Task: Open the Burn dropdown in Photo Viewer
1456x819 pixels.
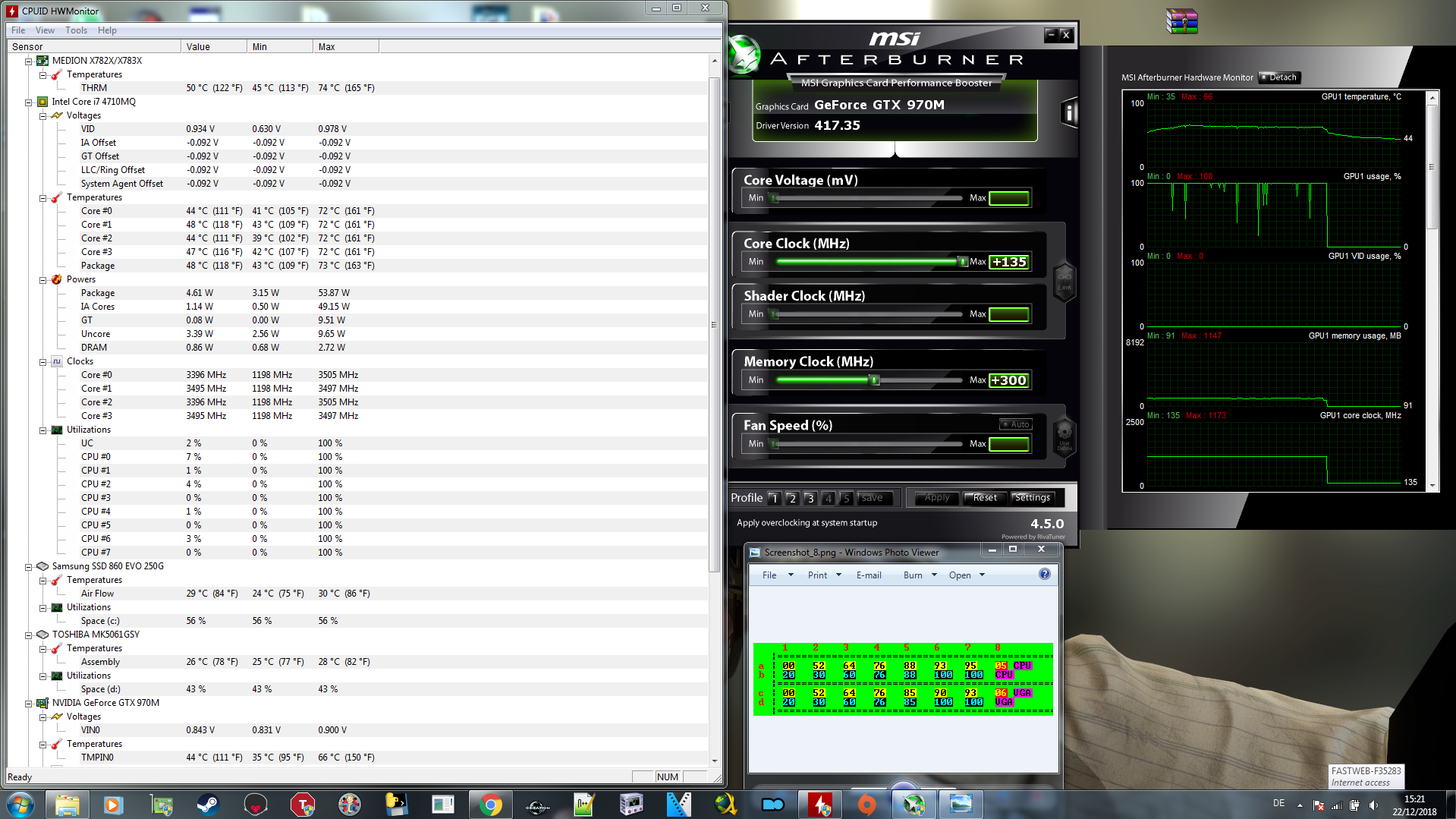Action: [x=920, y=575]
